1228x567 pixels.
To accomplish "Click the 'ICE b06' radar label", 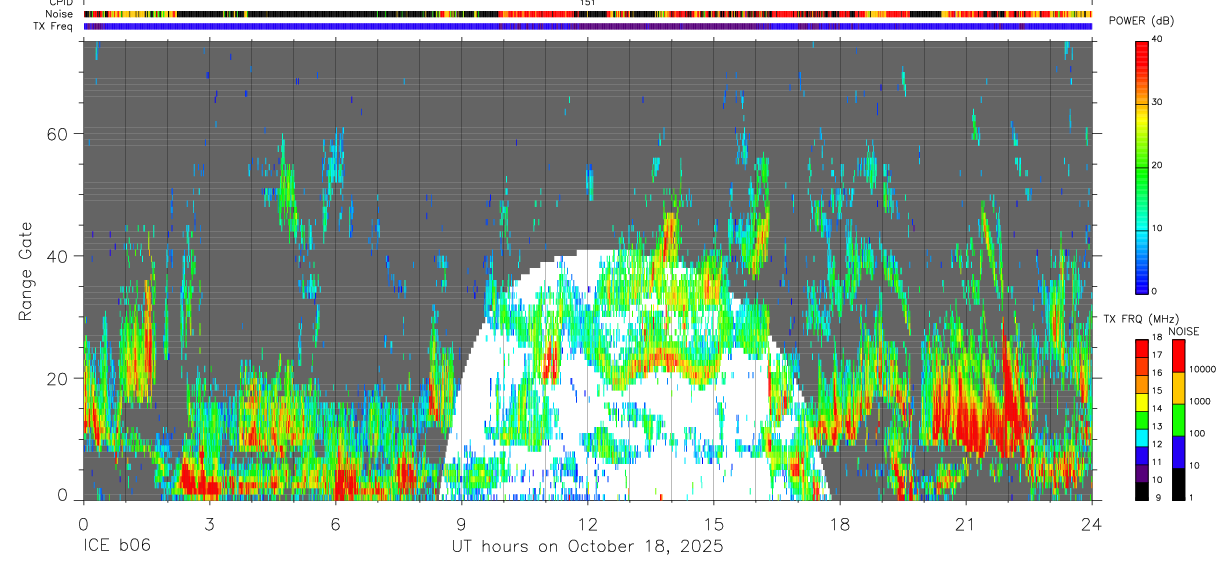I will point(116,547).
